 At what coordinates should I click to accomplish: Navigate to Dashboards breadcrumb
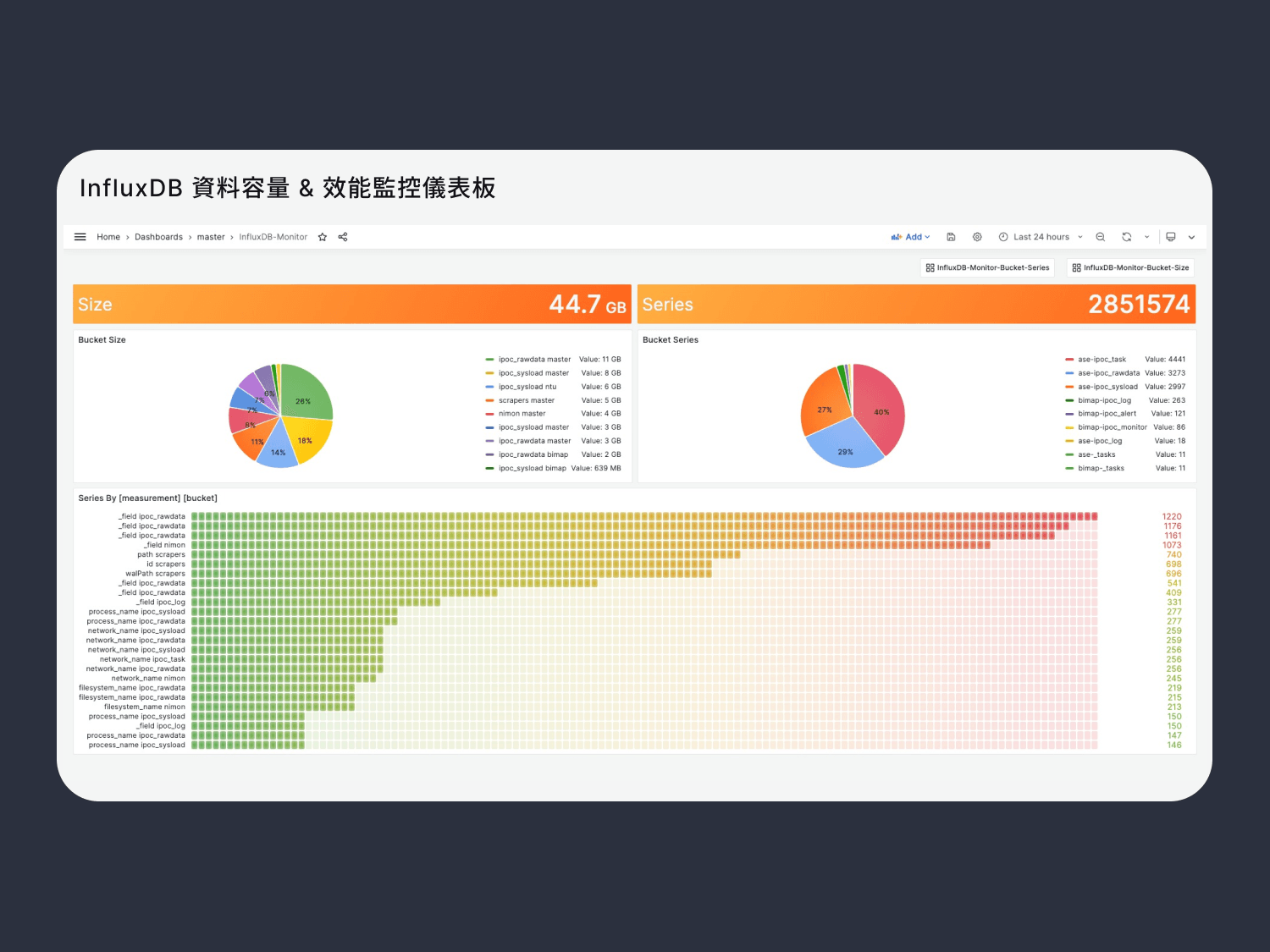[158, 237]
